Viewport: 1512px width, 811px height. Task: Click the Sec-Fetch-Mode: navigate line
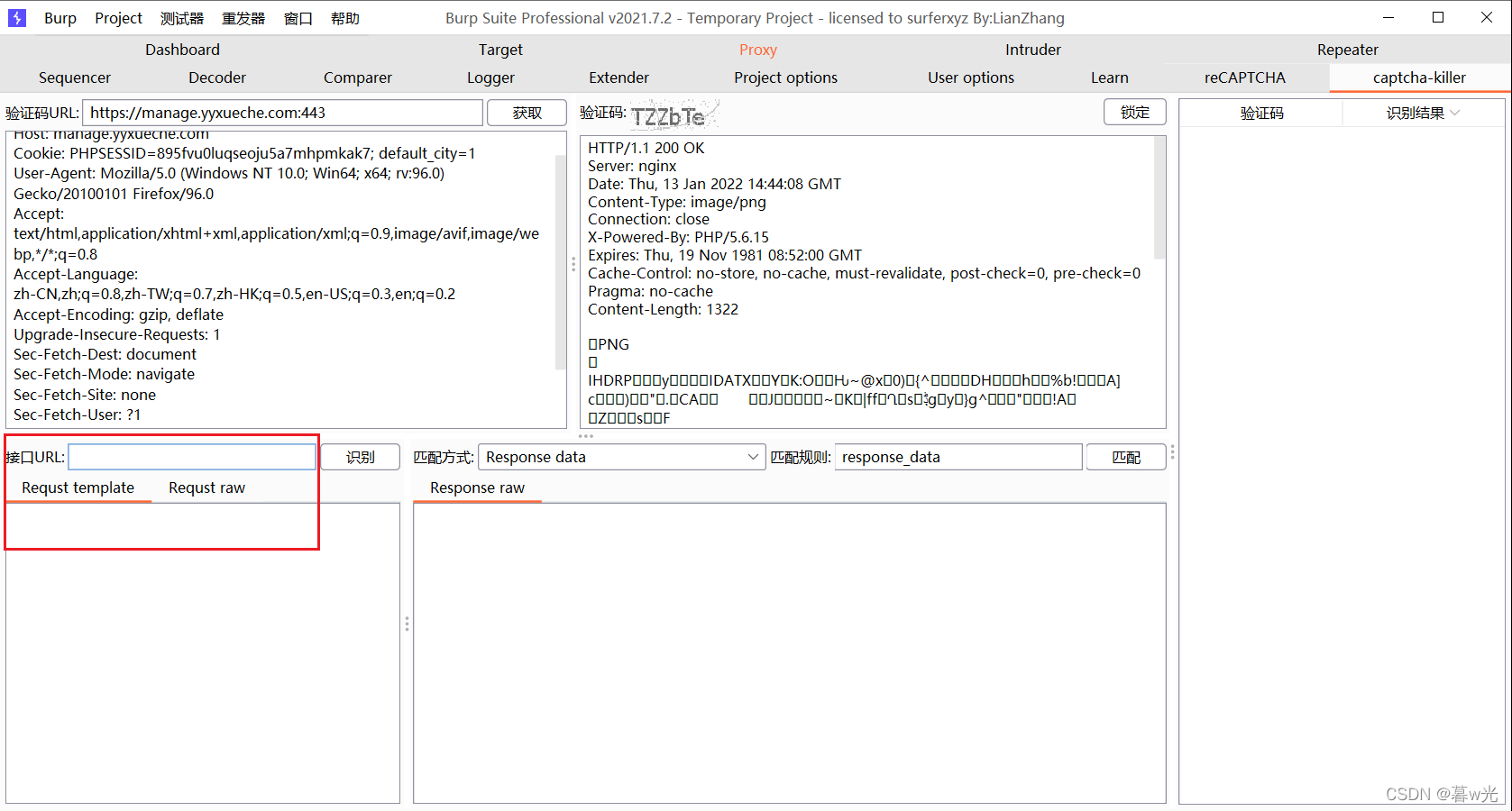pos(104,374)
